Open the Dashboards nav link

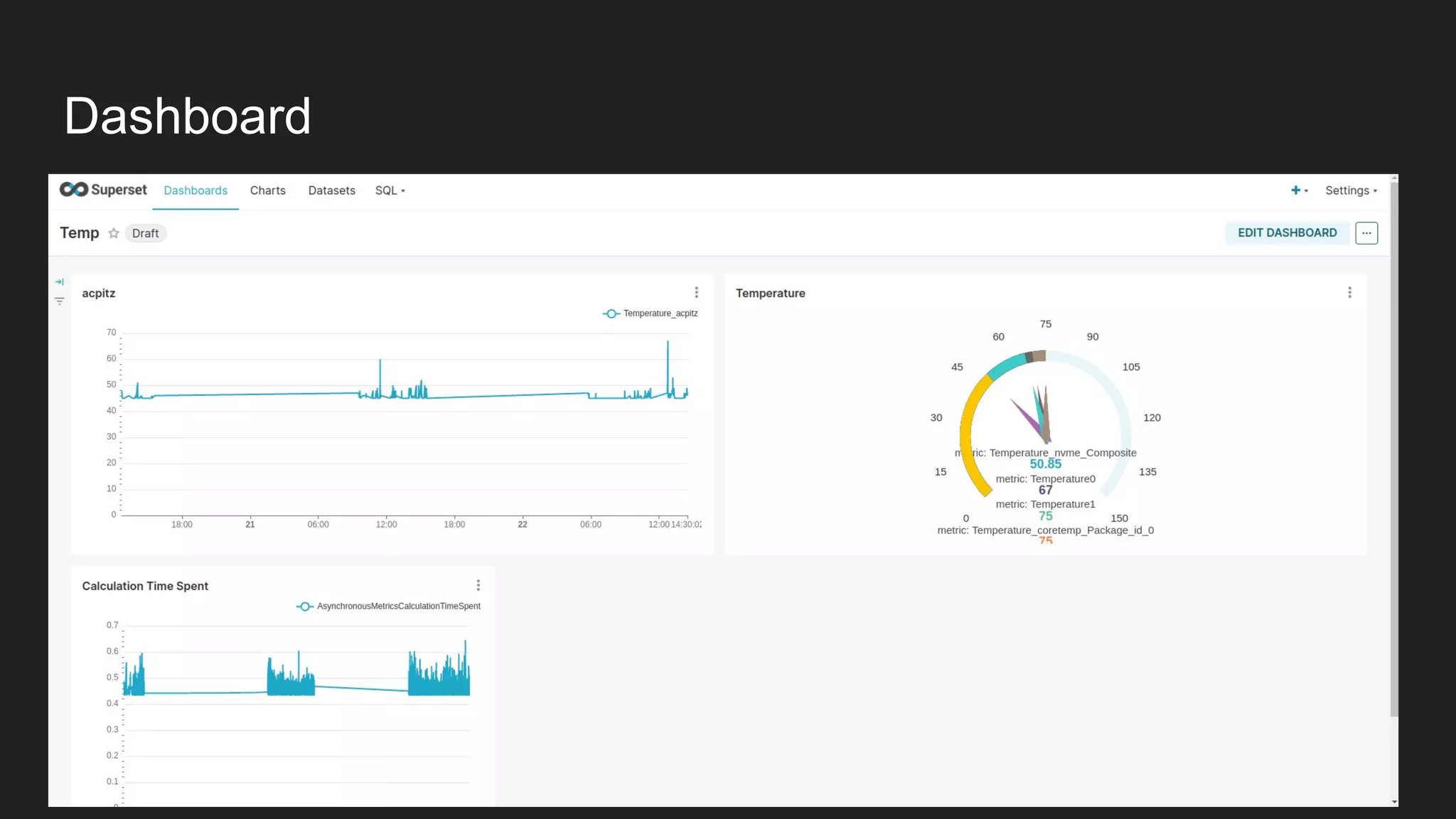pyautogui.click(x=196, y=191)
